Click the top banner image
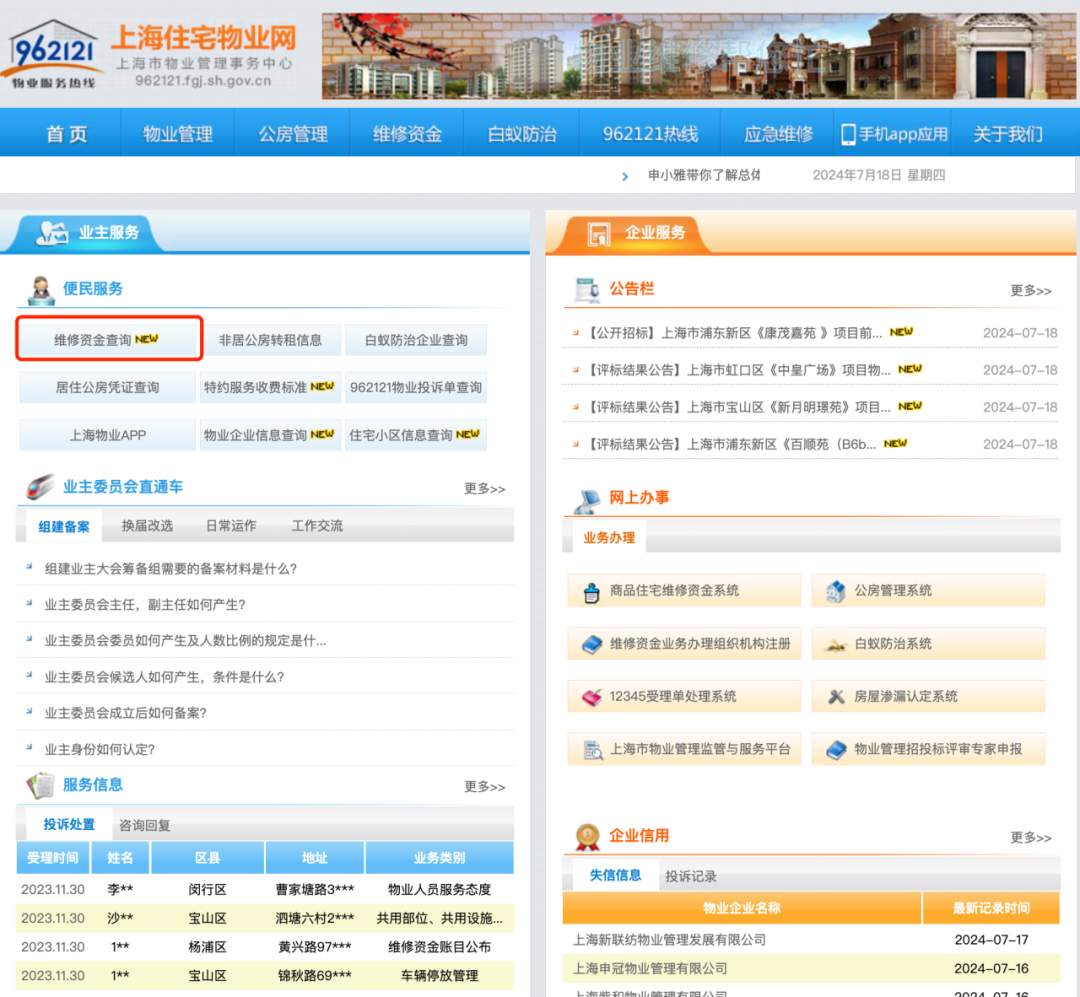 (x=698, y=56)
